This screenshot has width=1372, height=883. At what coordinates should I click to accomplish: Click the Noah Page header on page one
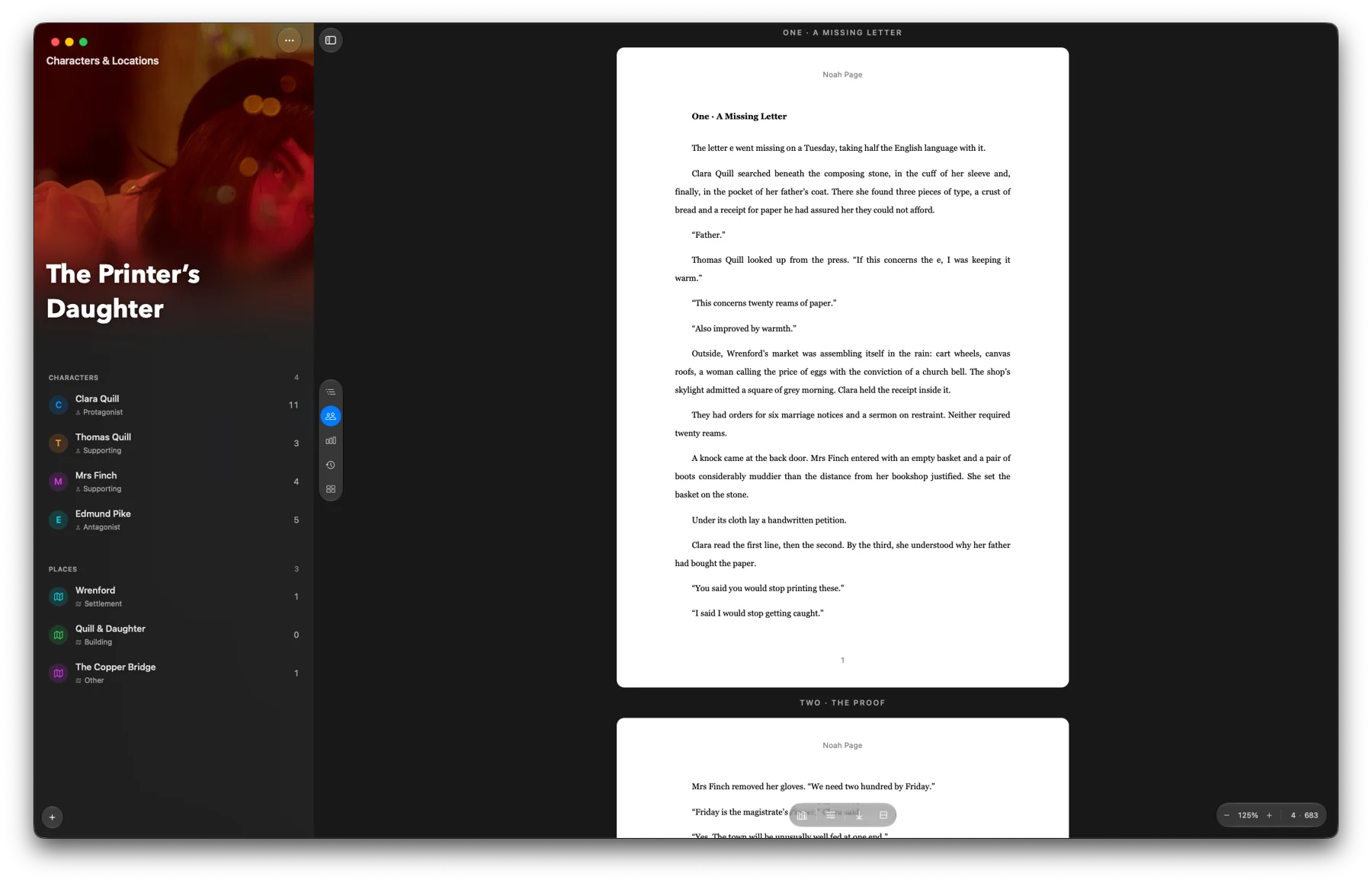(x=842, y=75)
